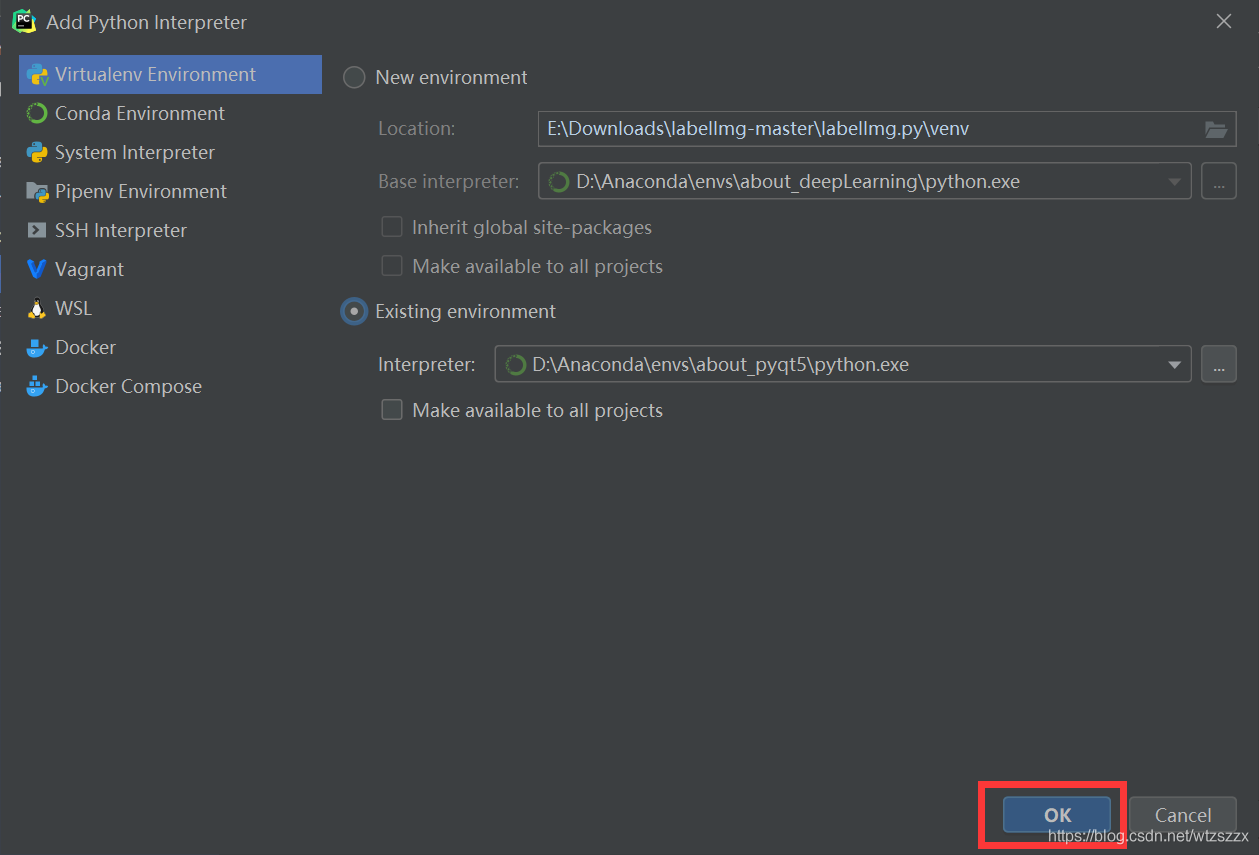Enable Make available to all projects under Interpreter
The height and width of the screenshot is (855, 1259).
coord(392,410)
